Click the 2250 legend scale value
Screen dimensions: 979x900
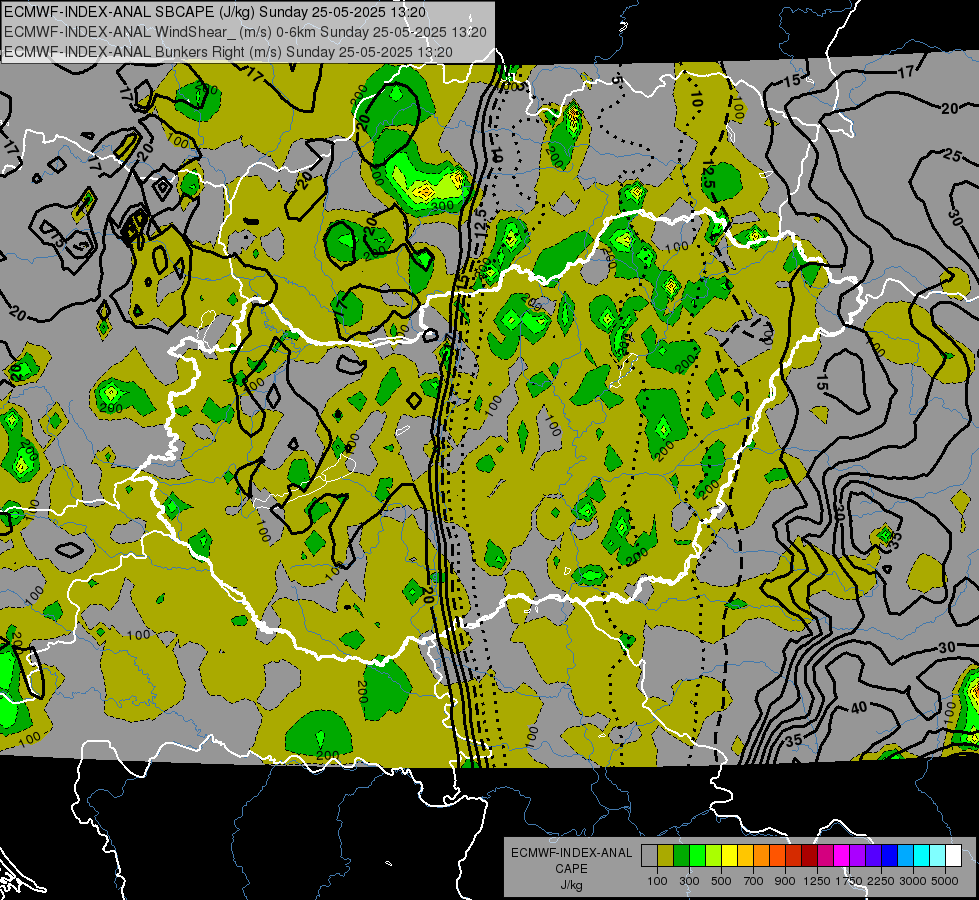click(x=881, y=881)
